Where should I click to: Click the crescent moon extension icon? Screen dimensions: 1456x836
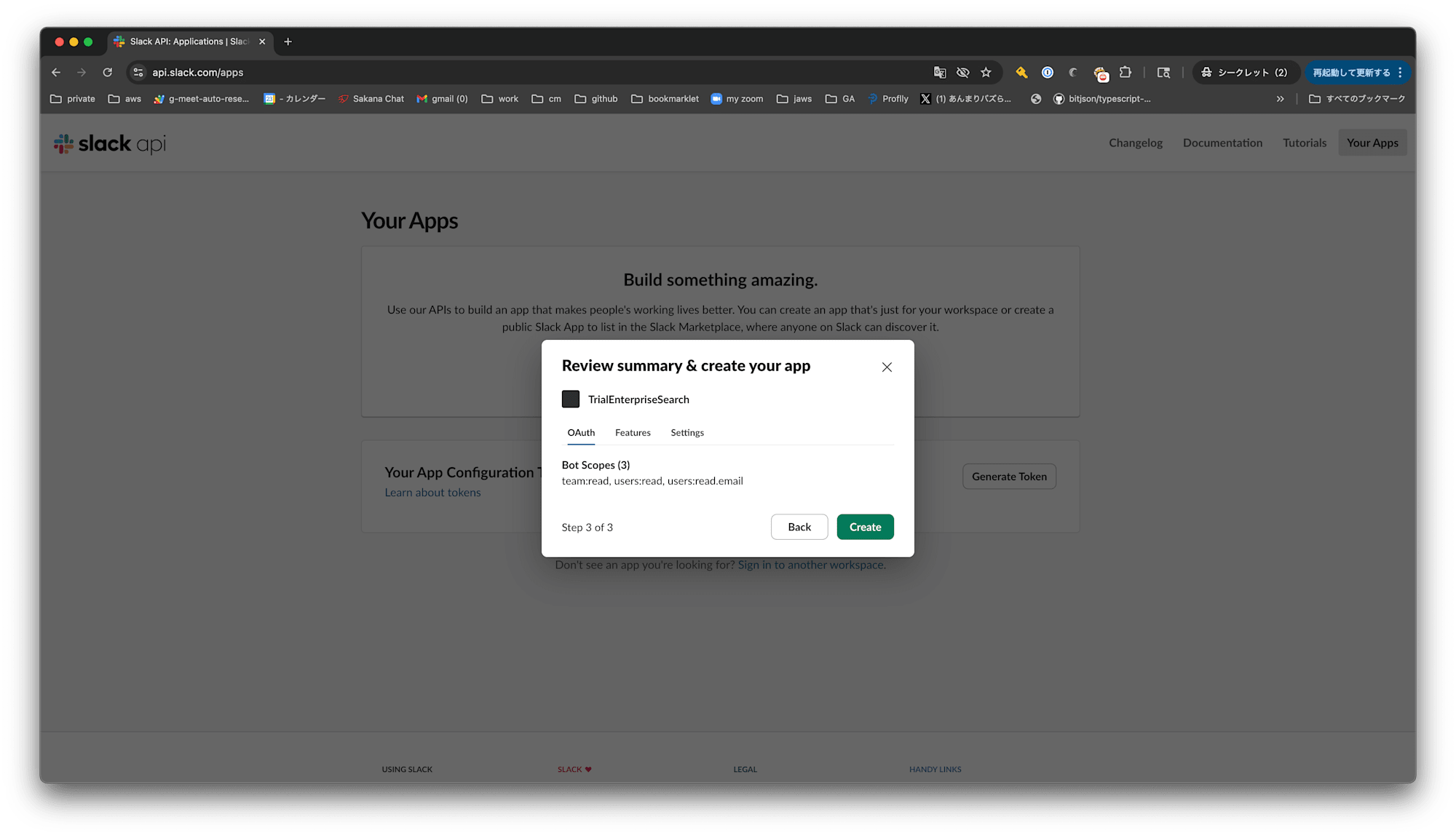coord(1073,72)
